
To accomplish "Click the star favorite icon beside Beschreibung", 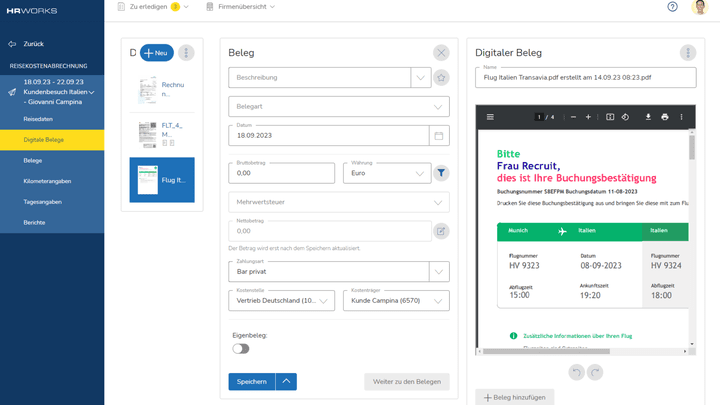I will (x=441, y=77).
